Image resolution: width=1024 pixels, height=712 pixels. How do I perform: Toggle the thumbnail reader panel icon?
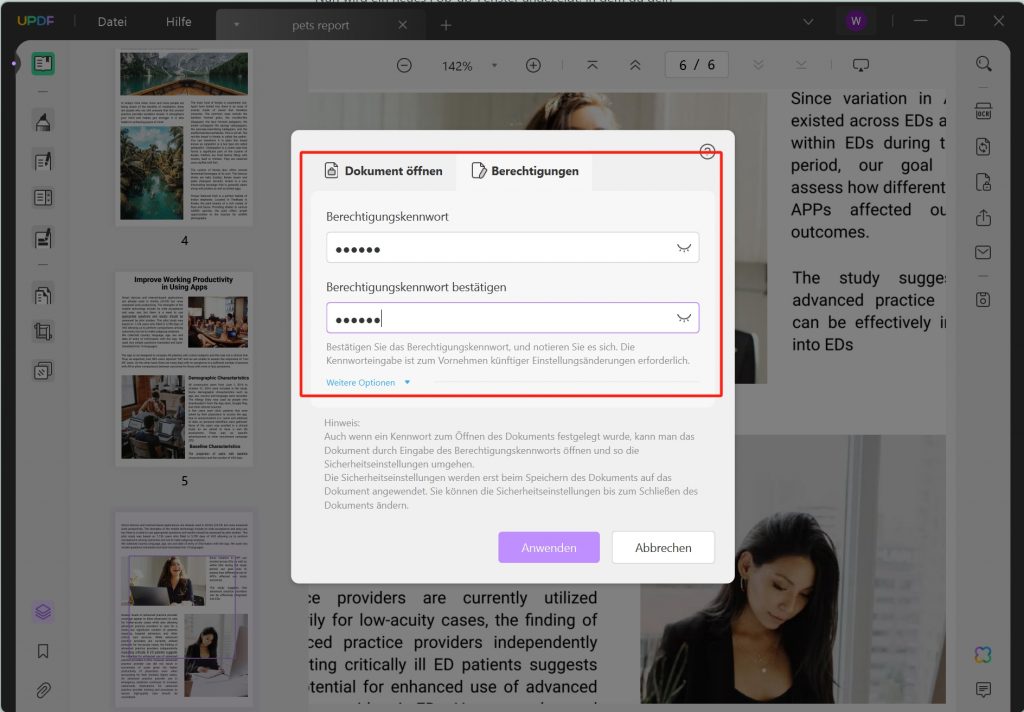43,63
